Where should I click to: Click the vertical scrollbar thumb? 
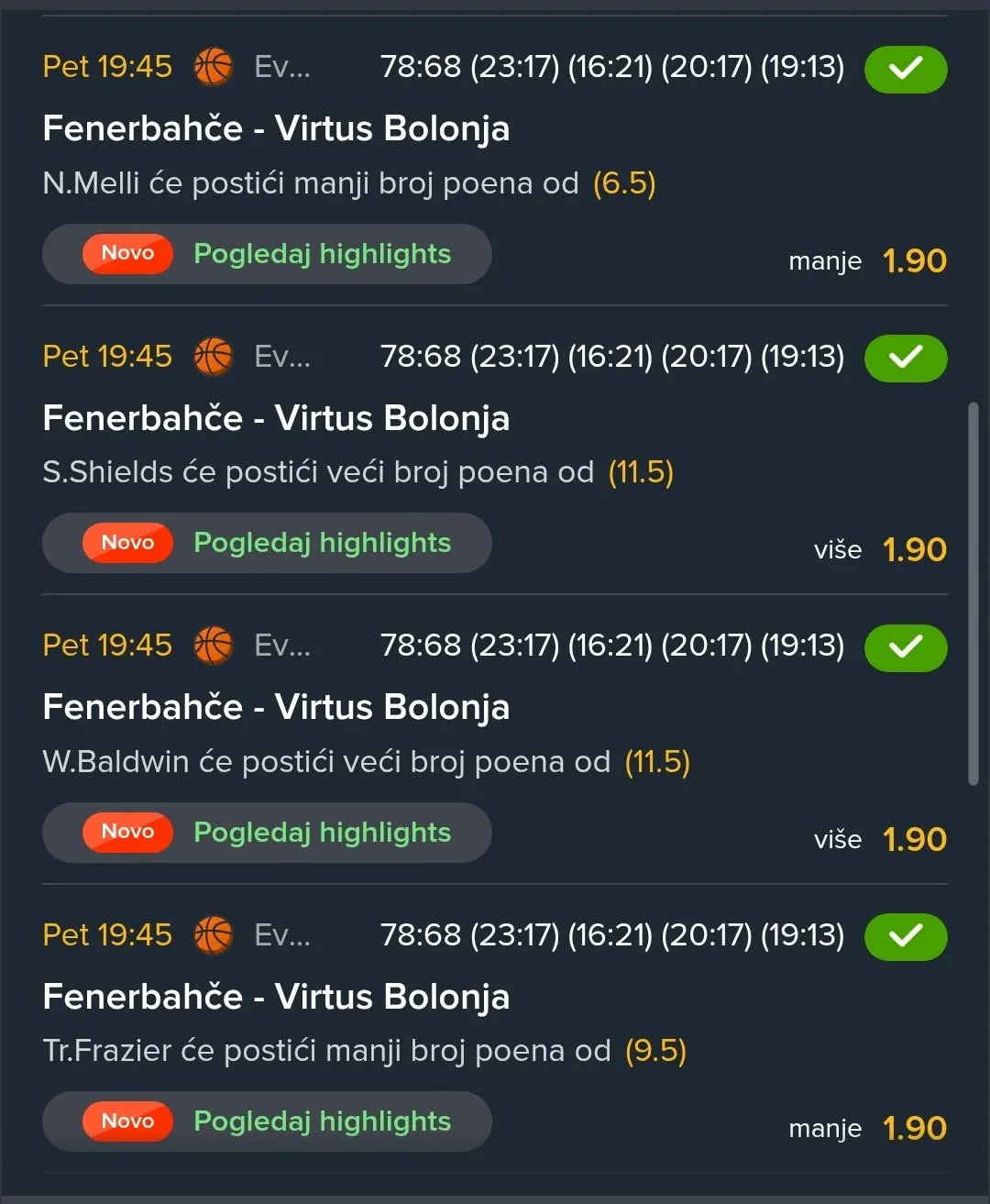[x=973, y=593]
